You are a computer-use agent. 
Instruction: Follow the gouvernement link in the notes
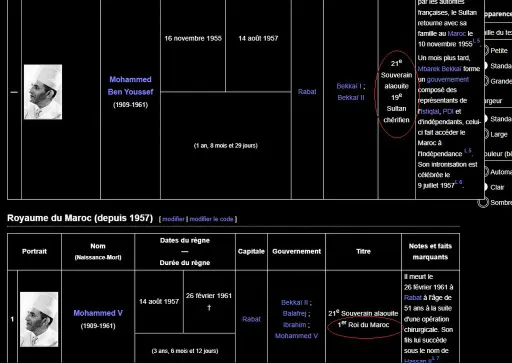pos(448,80)
